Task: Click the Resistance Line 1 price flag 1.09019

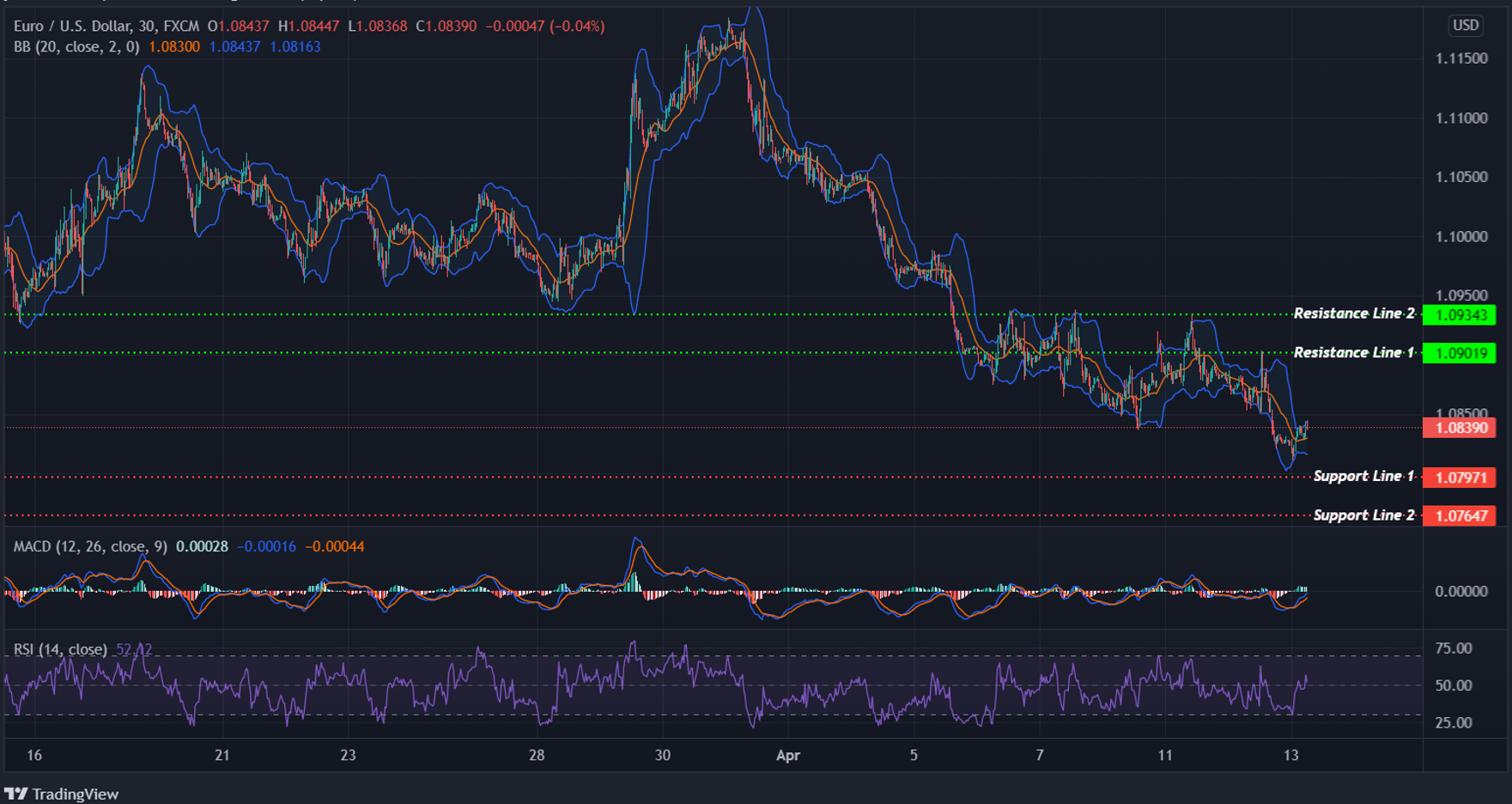Action: tap(1462, 353)
